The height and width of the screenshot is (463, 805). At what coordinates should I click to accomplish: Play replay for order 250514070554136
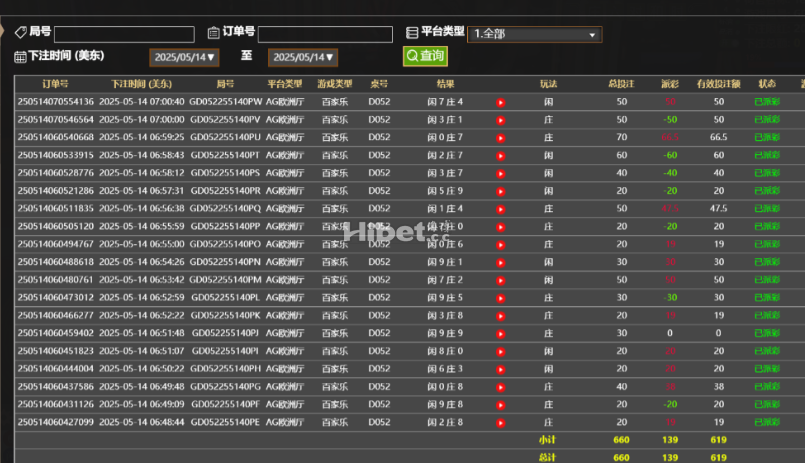click(501, 102)
